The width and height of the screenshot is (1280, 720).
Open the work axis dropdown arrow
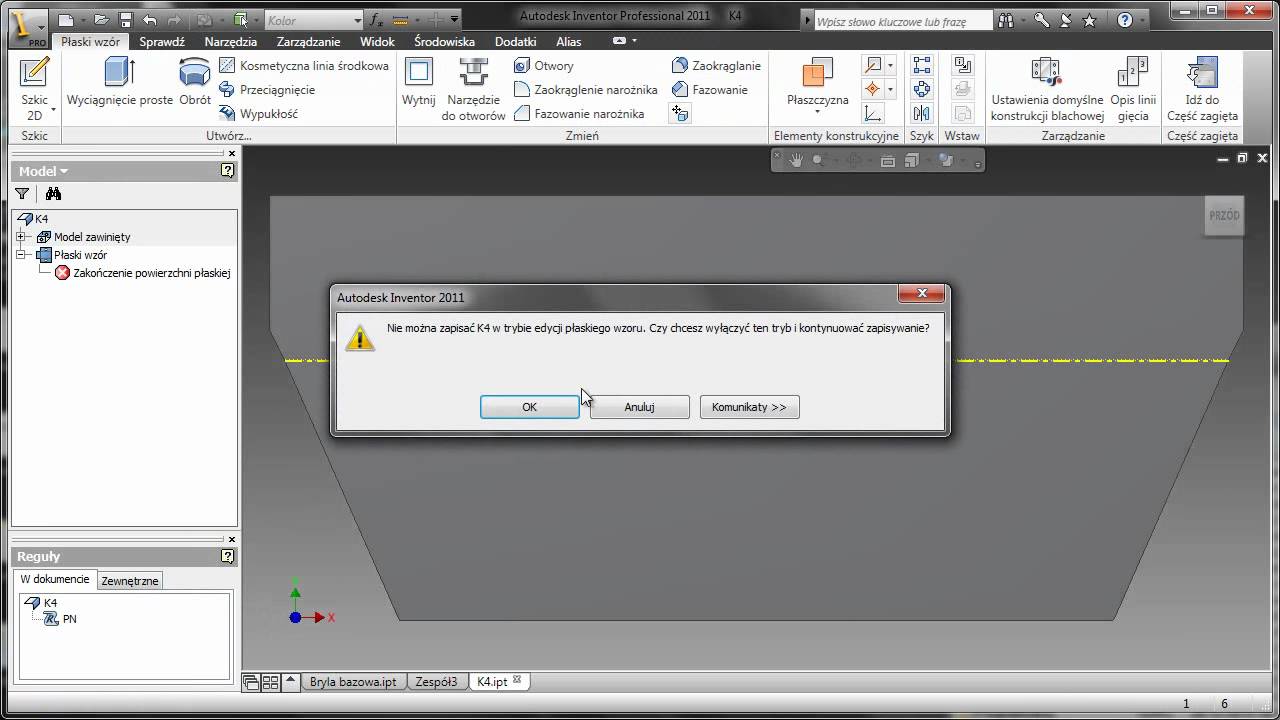pyautogui.click(x=890, y=66)
